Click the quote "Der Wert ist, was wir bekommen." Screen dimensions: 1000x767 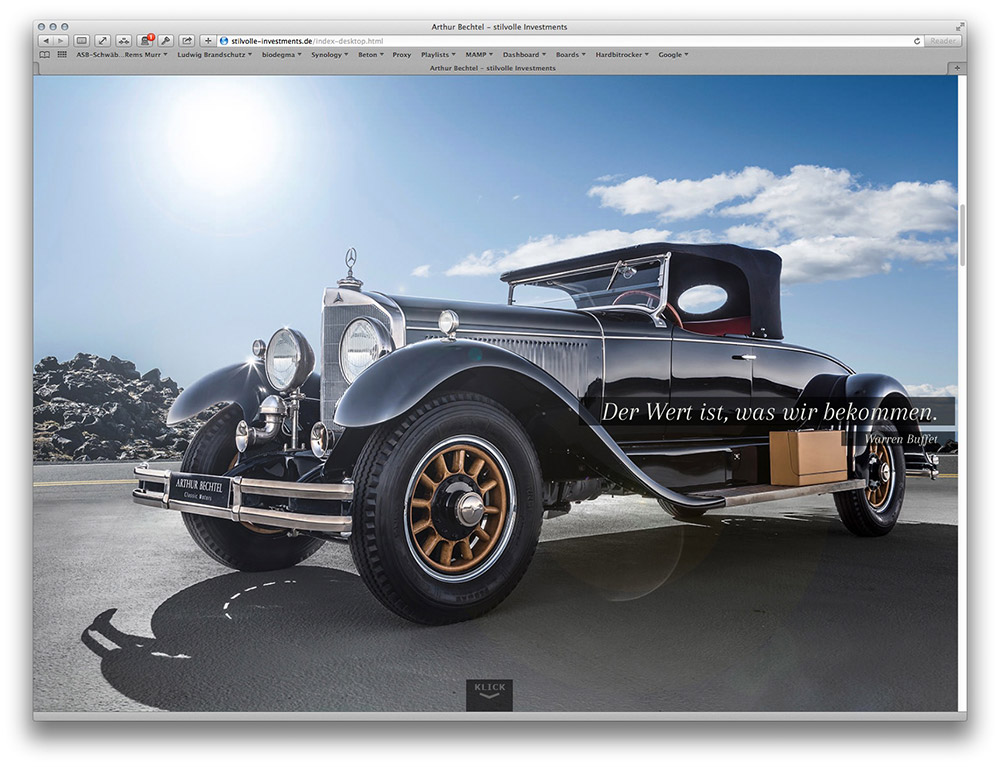point(769,412)
